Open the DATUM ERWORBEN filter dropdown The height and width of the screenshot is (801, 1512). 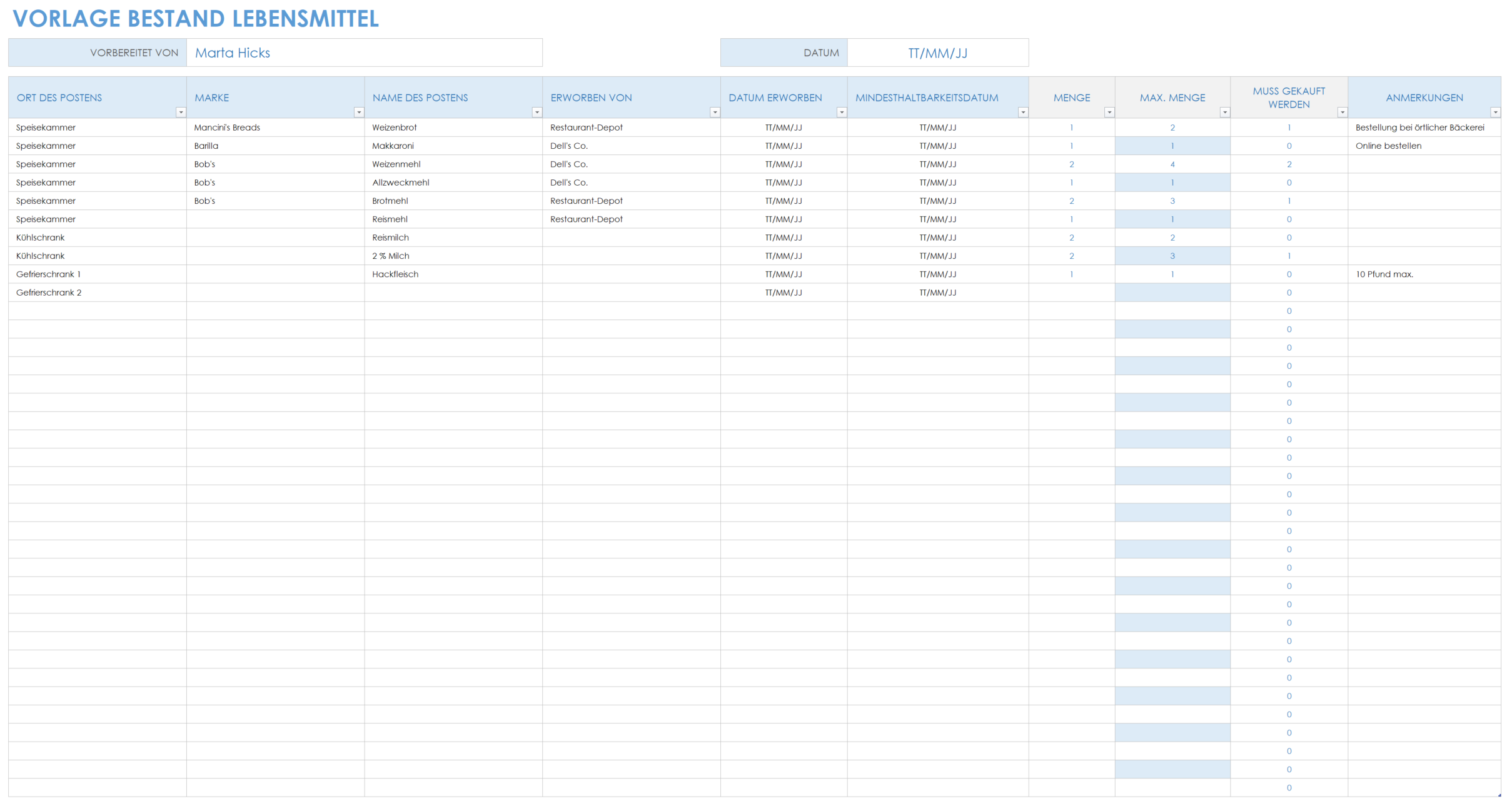tap(842, 113)
